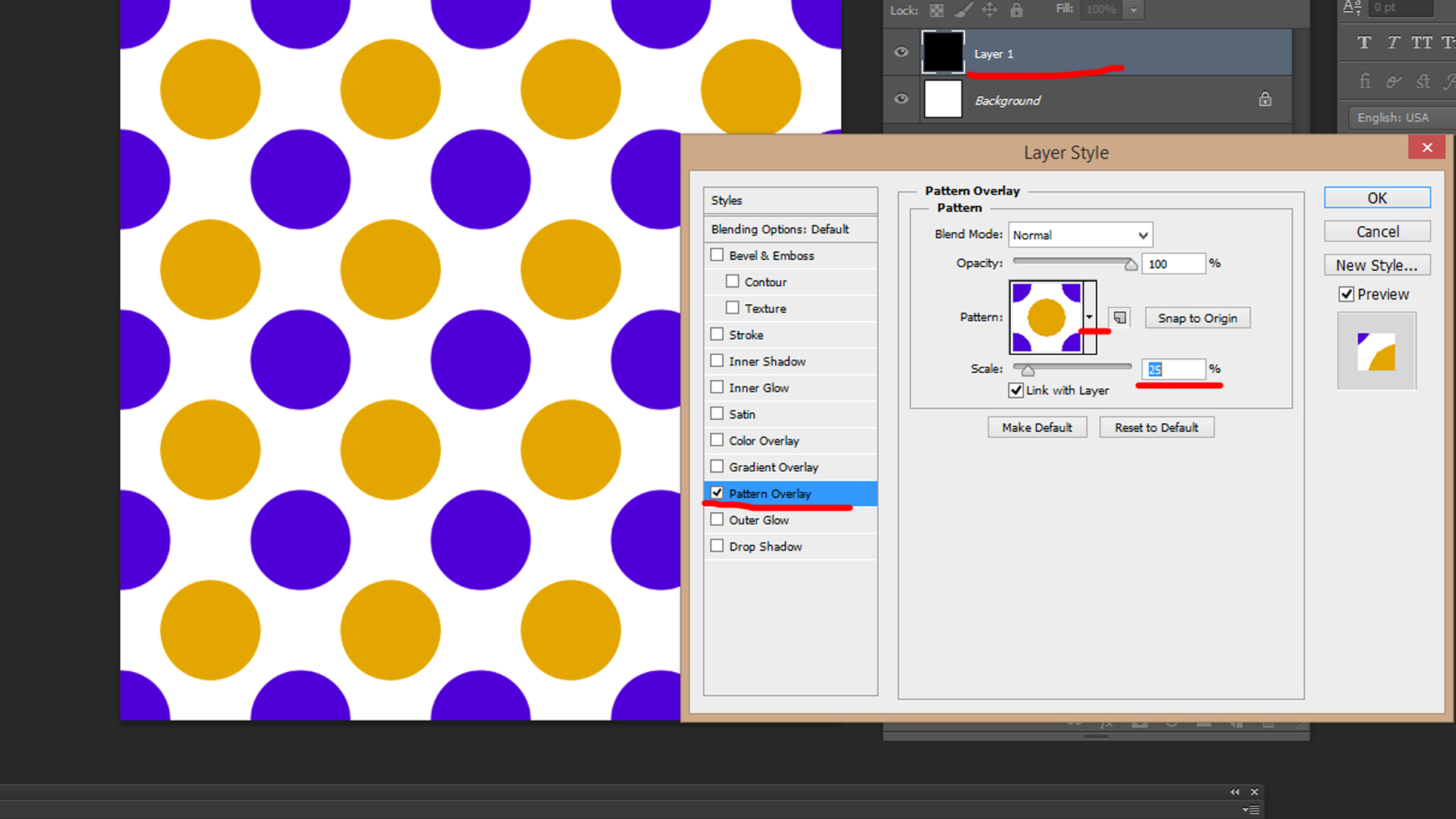
Task: Click the Opacity slider handle
Action: pyautogui.click(x=1131, y=265)
